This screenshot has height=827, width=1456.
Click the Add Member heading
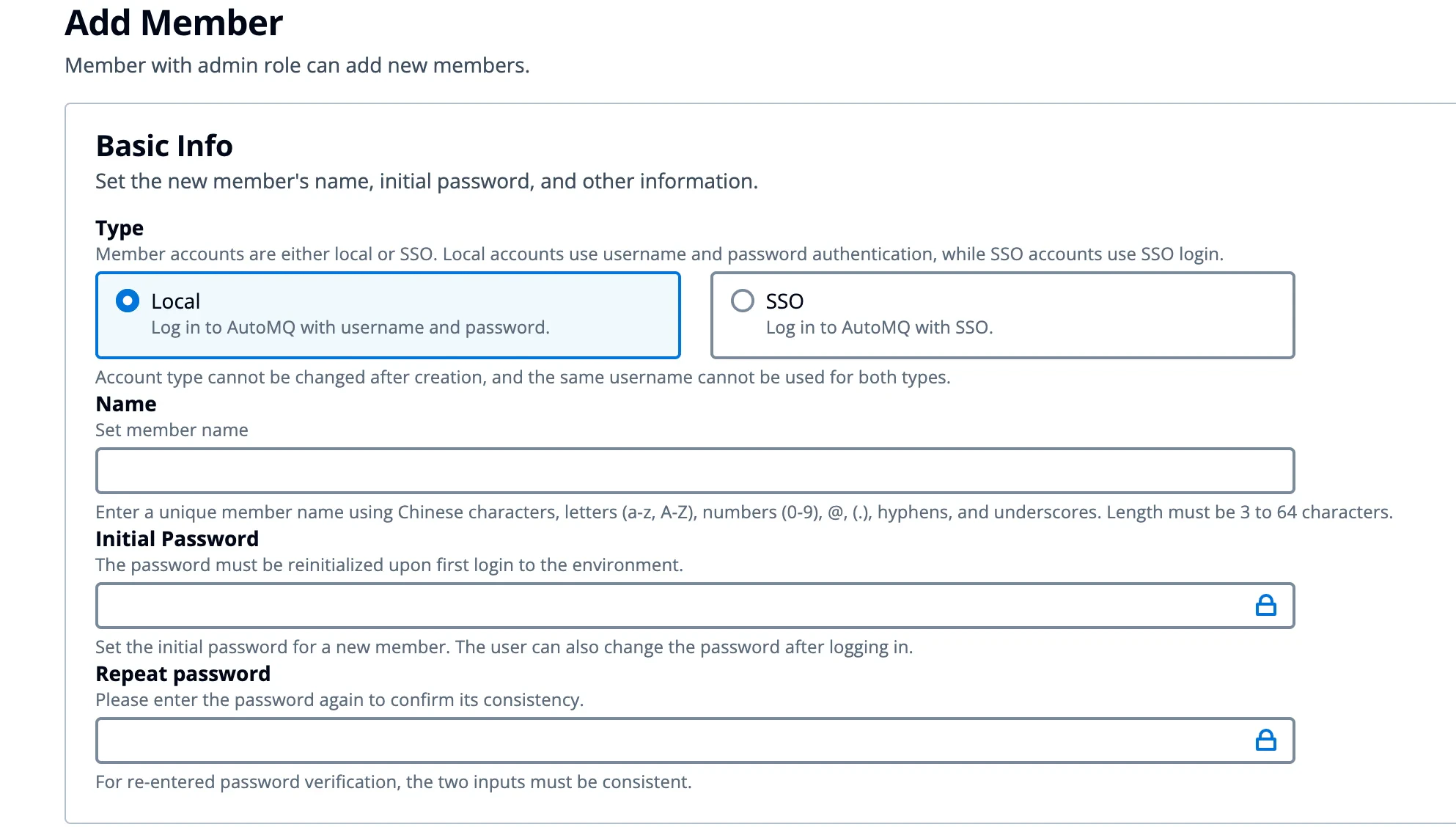[174, 23]
